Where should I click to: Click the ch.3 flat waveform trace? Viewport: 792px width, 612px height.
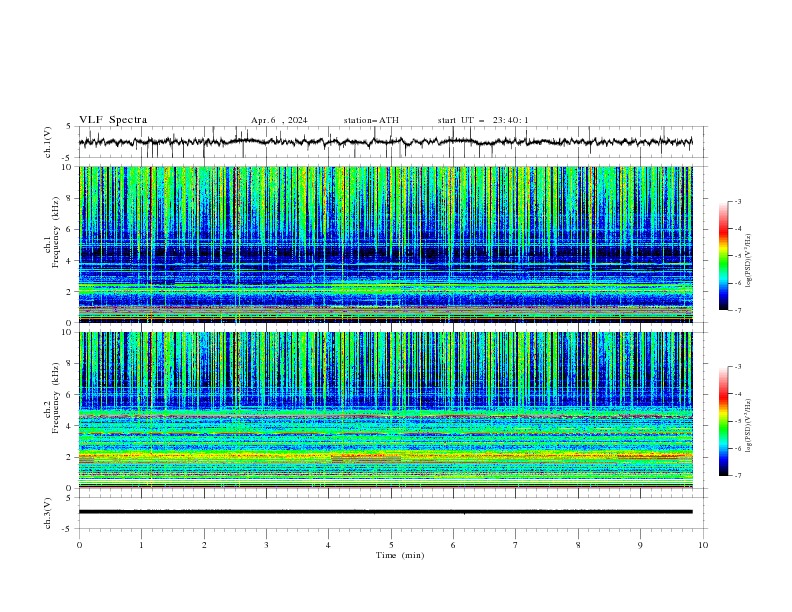(x=386, y=512)
